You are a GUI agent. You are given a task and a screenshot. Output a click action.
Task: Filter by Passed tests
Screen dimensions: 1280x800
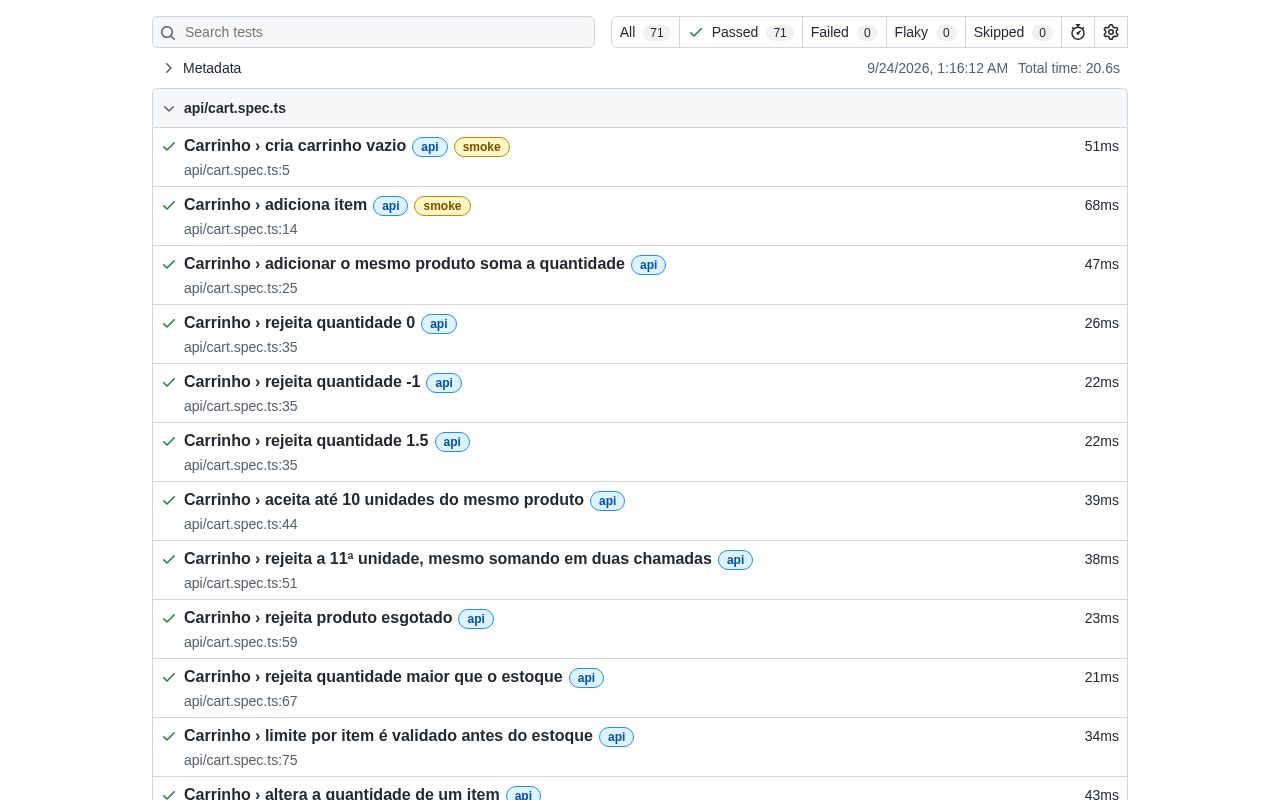point(741,32)
